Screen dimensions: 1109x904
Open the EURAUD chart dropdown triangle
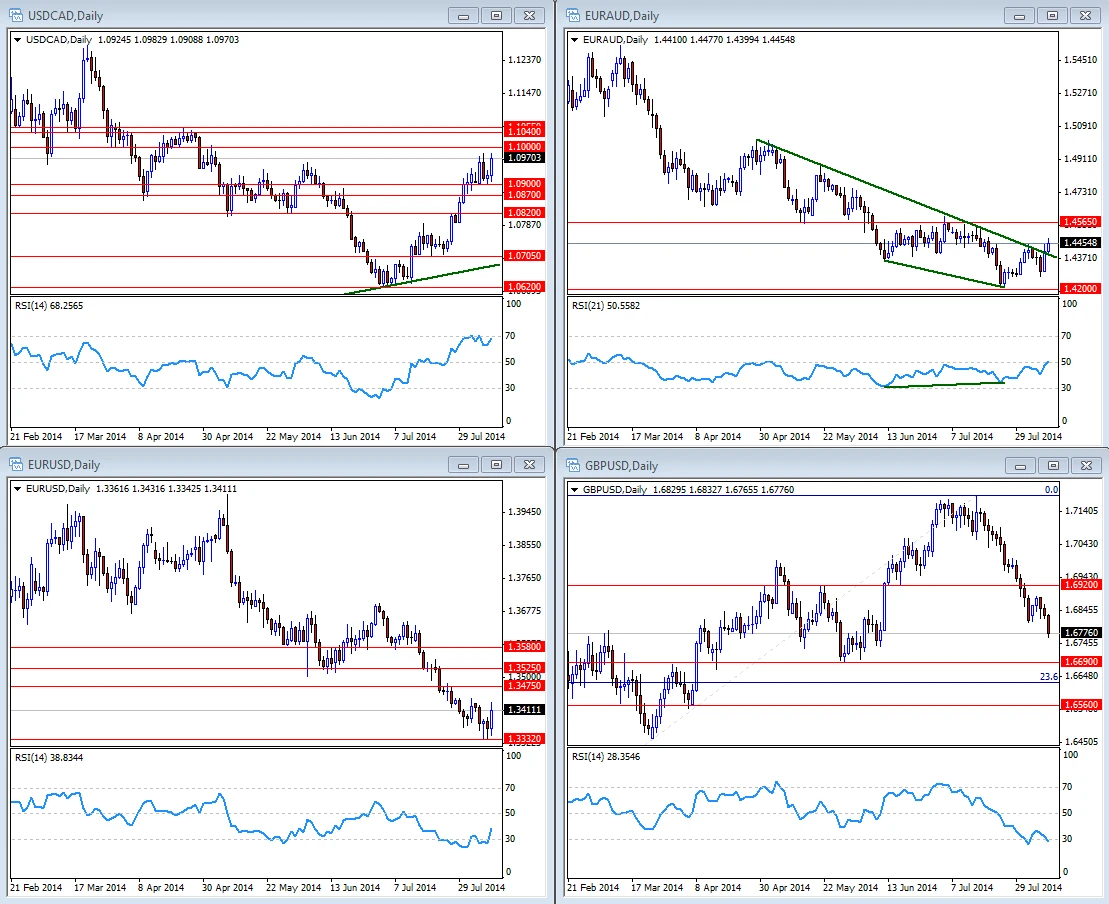tap(574, 40)
